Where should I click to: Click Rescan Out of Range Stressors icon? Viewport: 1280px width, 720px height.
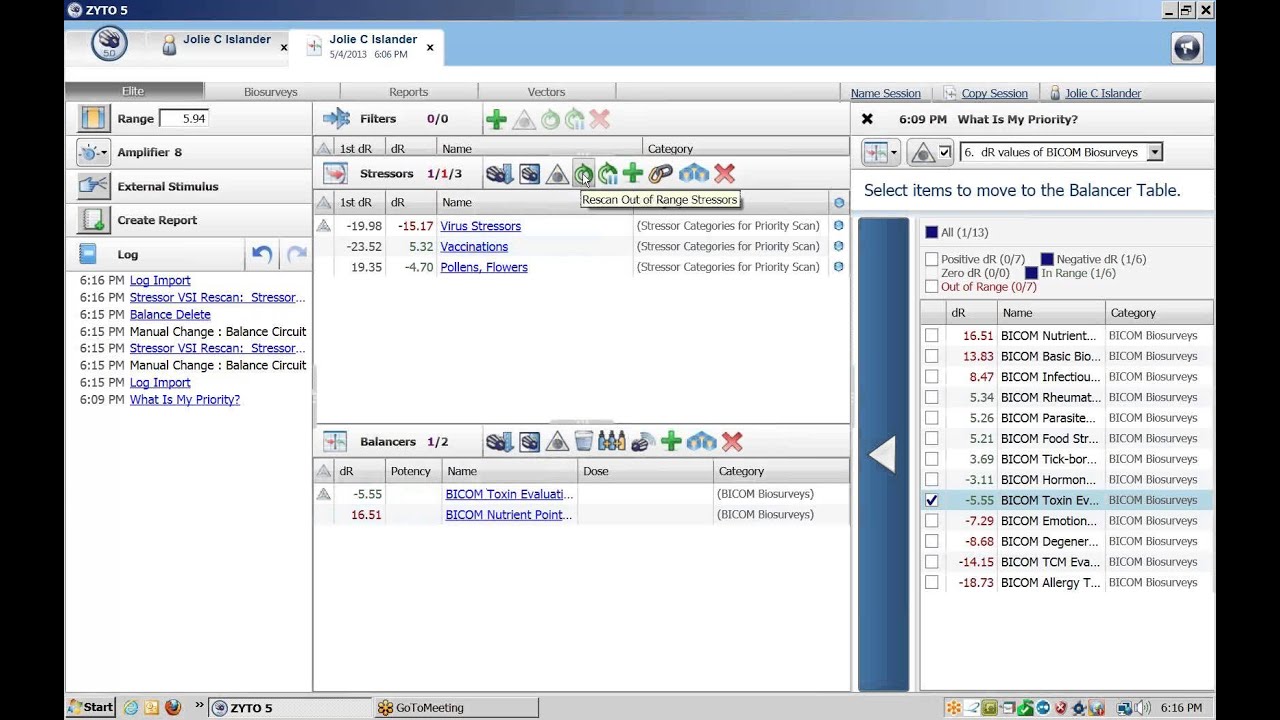(584, 174)
